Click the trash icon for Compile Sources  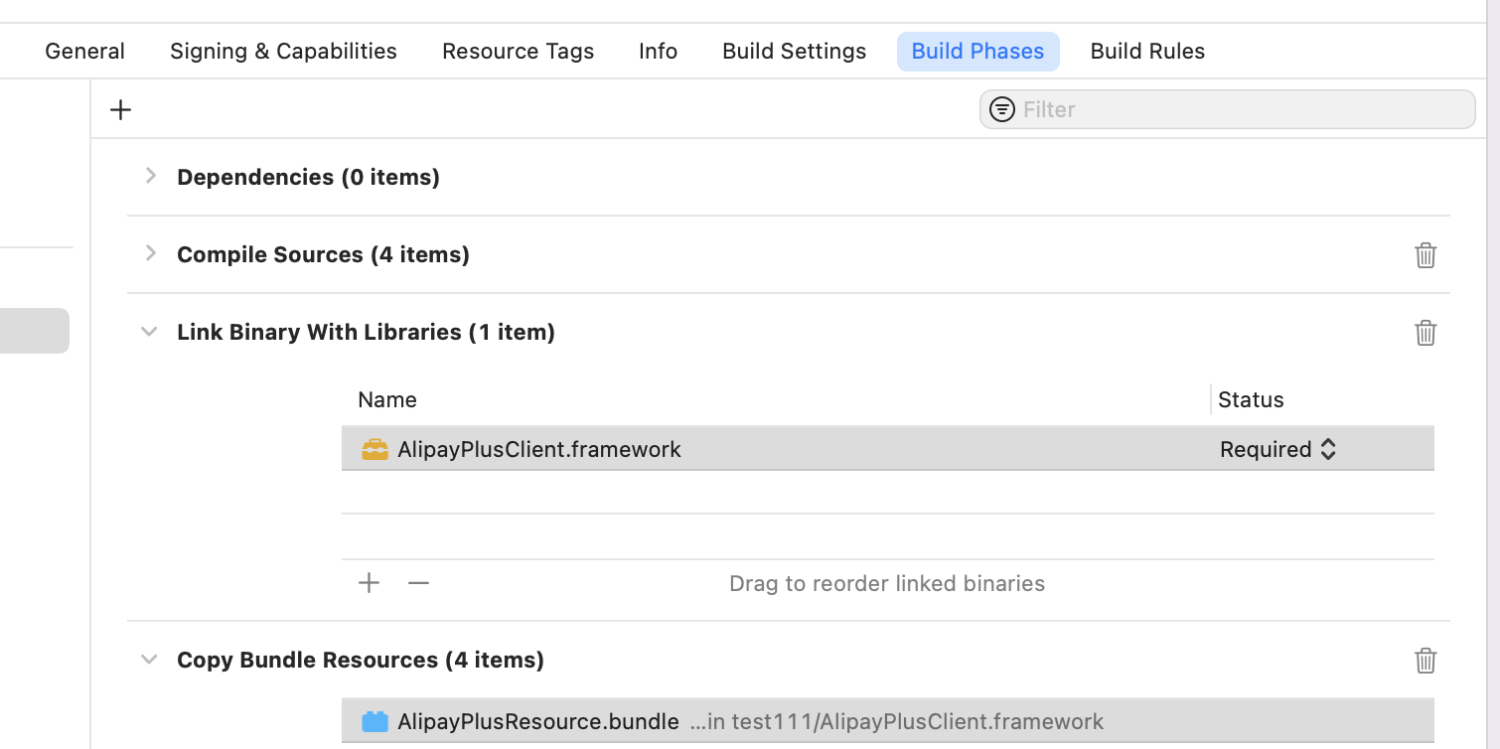click(x=1425, y=255)
